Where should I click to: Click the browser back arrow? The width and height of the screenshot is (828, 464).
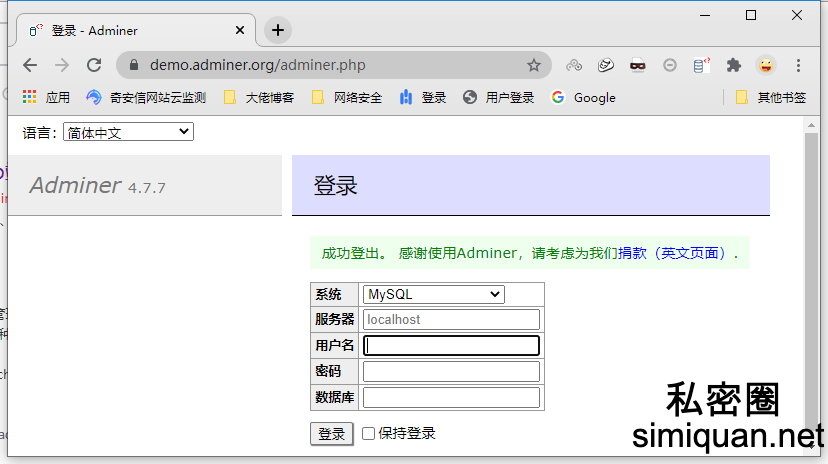click(x=30, y=65)
